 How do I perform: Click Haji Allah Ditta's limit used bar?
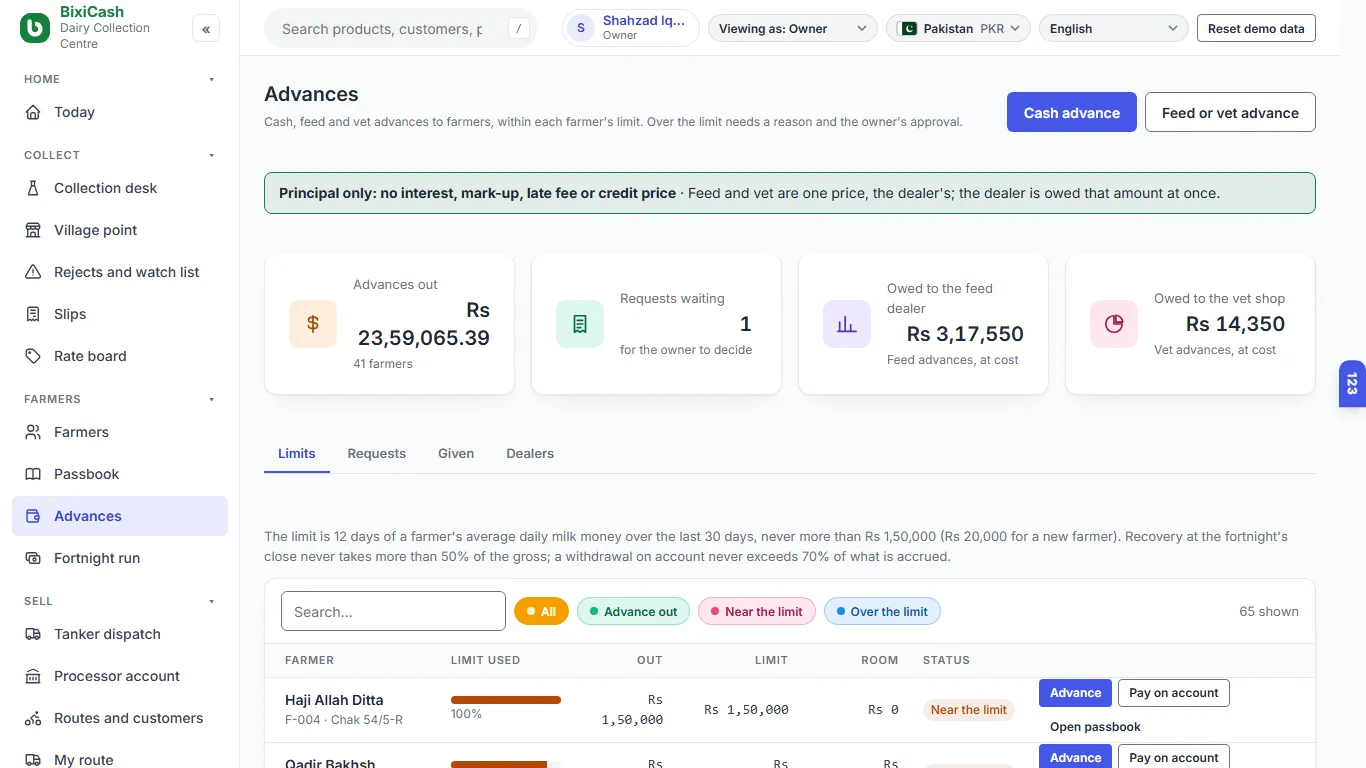coord(506,700)
